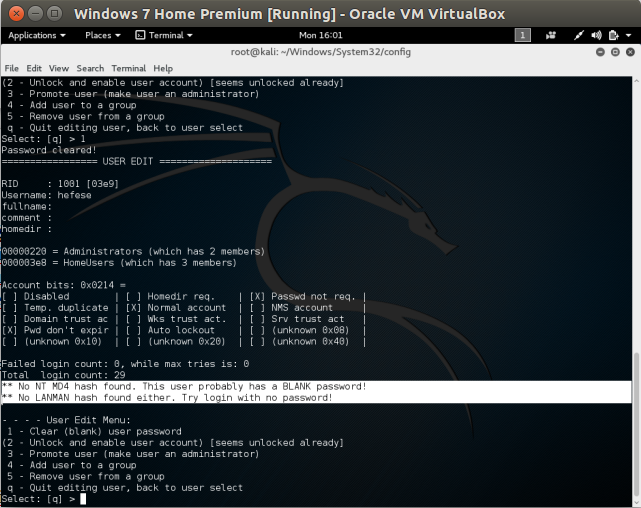Screen dimensions: 641x508
Task: Click the 'Total login count: 29' line
Action: [63, 375]
